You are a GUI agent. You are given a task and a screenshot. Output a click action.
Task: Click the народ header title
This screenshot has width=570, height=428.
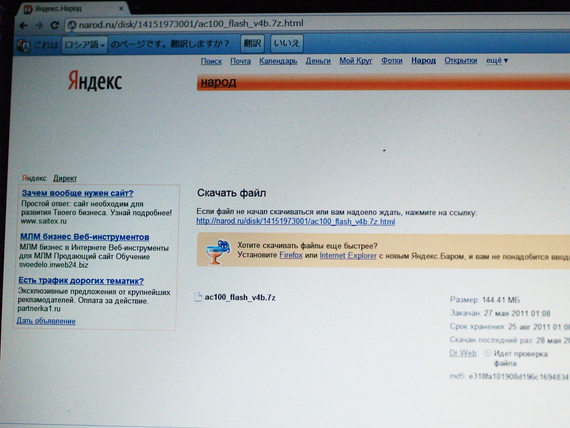[x=218, y=83]
